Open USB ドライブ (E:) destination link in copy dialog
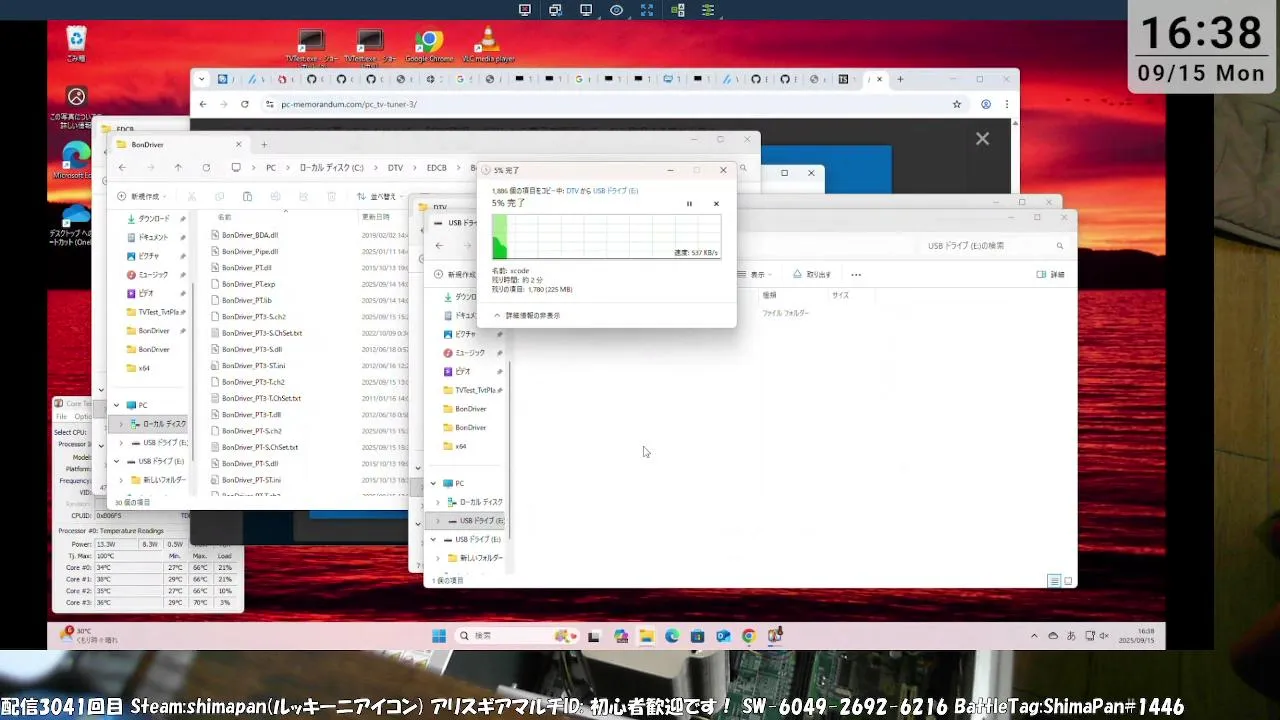This screenshot has height=720, width=1280. tap(615, 191)
